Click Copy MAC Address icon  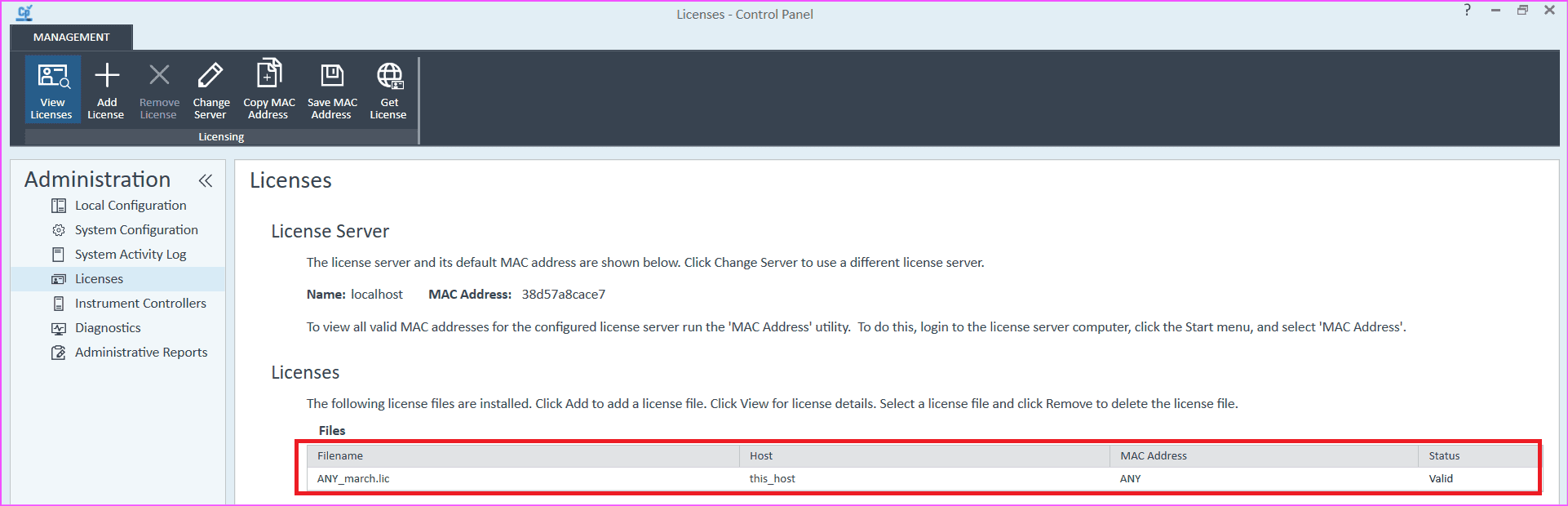point(269,73)
